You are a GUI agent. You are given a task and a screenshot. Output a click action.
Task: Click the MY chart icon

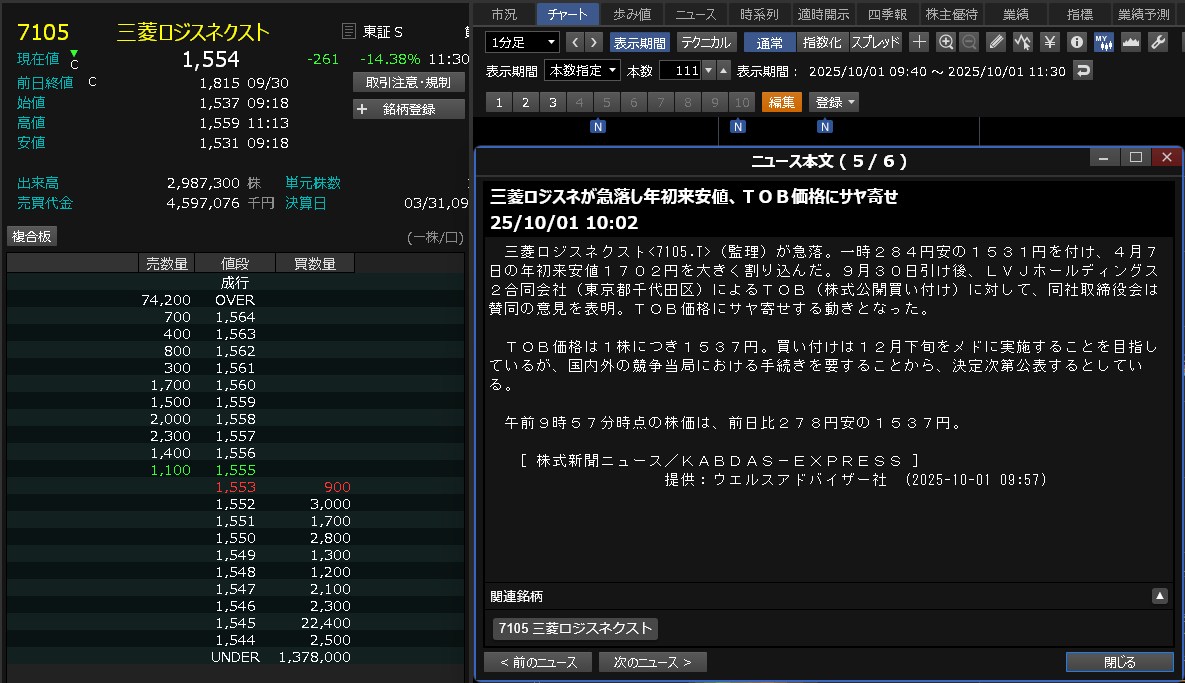pyautogui.click(x=1104, y=42)
